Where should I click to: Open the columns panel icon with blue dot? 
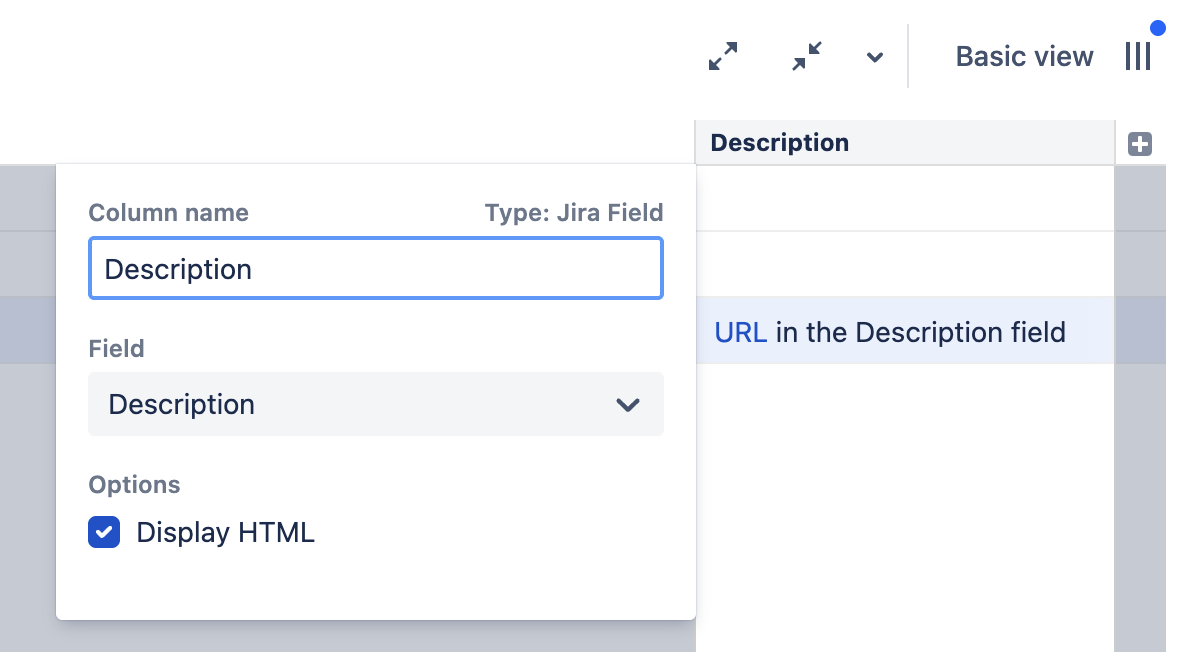coord(1138,56)
